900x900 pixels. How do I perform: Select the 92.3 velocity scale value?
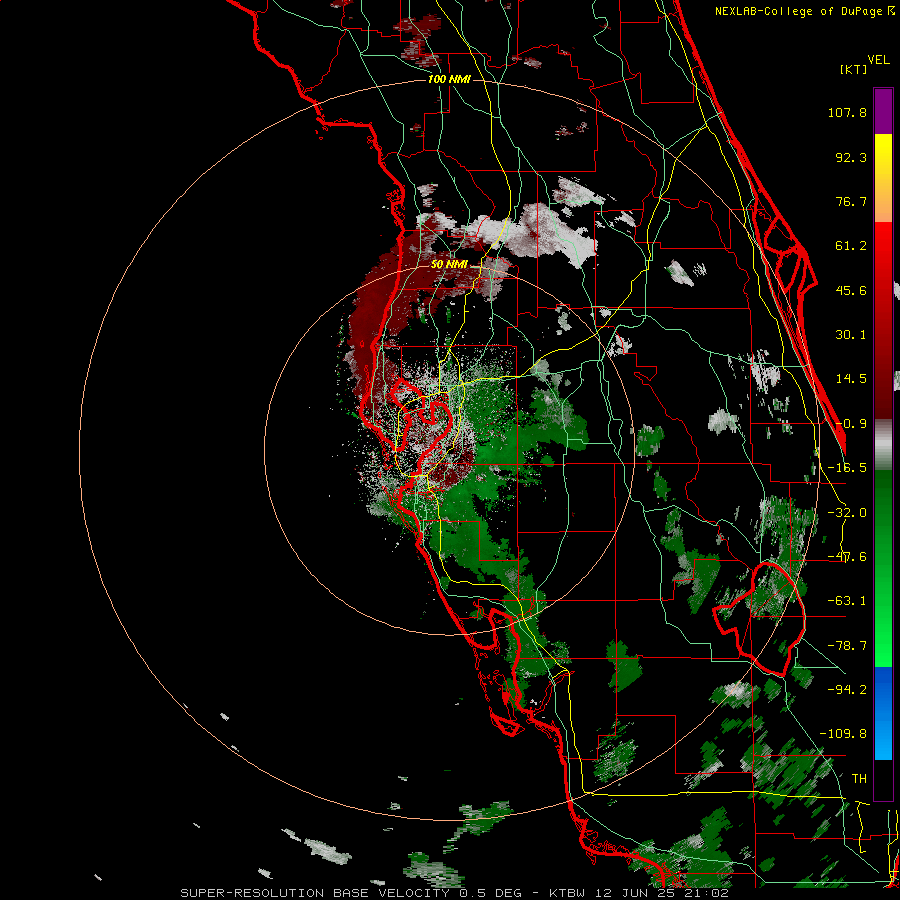pyautogui.click(x=851, y=157)
